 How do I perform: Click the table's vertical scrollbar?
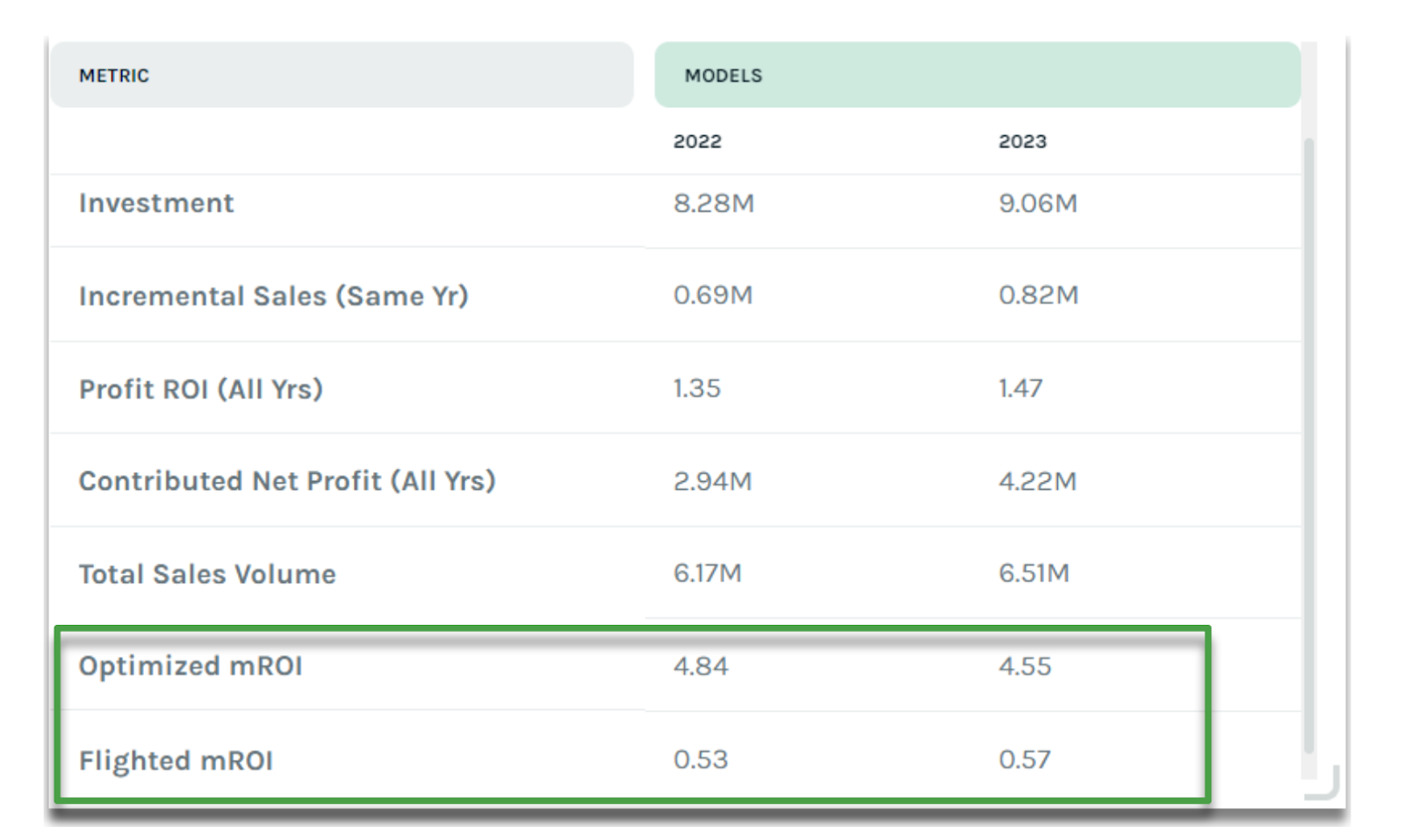[1308, 446]
